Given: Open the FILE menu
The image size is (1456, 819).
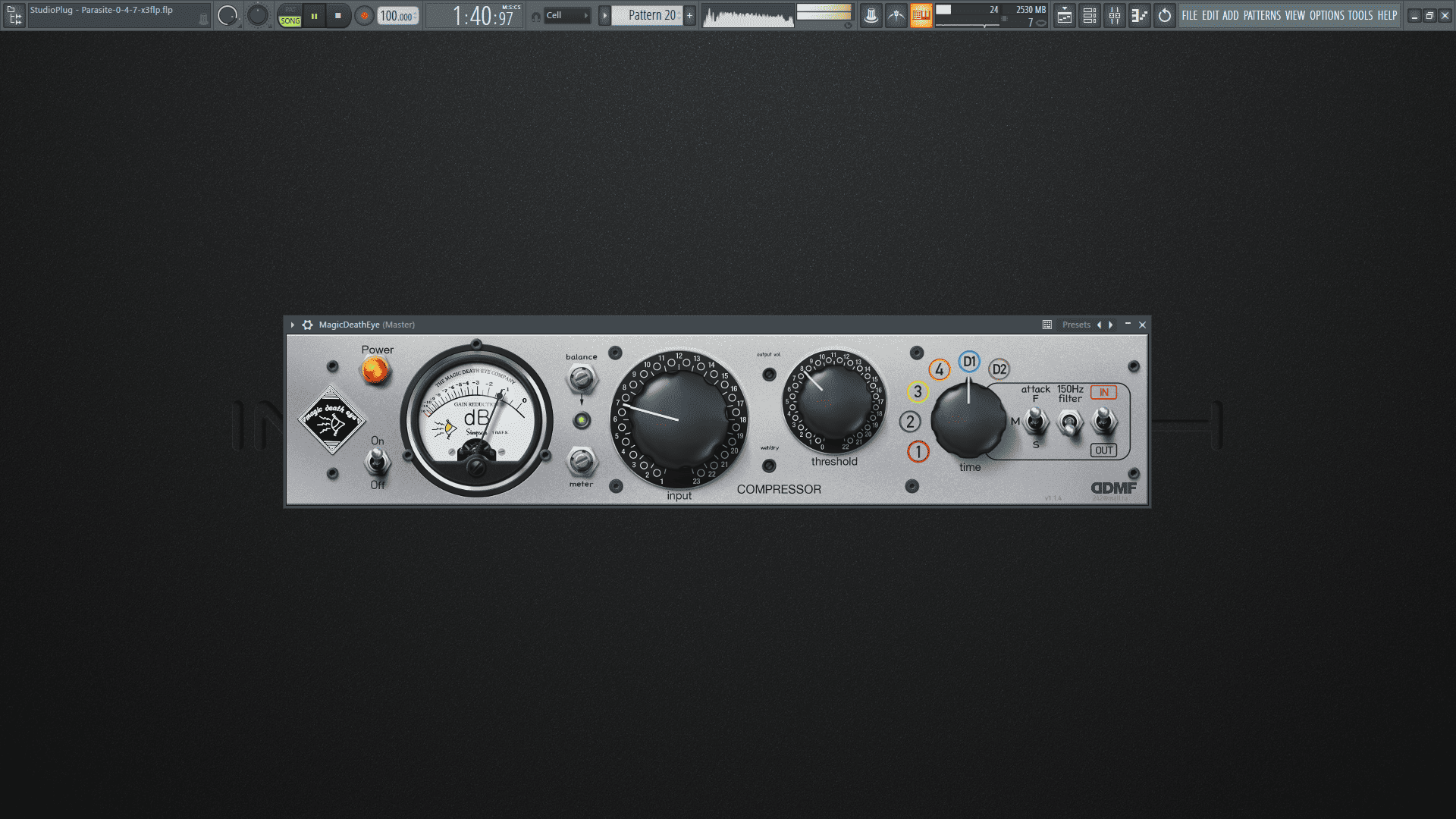Looking at the screenshot, I should (1190, 15).
